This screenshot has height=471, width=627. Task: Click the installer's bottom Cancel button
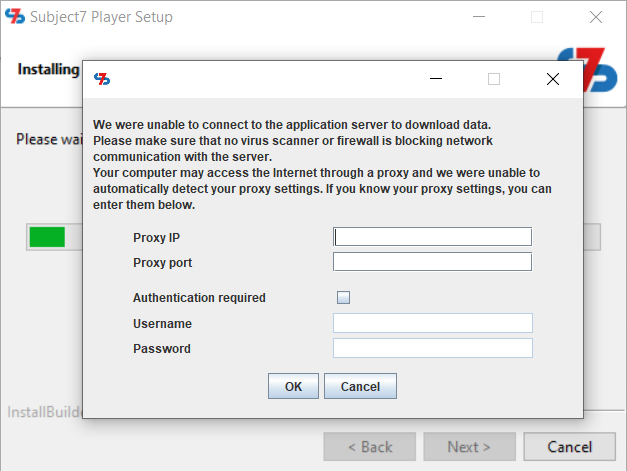569,447
